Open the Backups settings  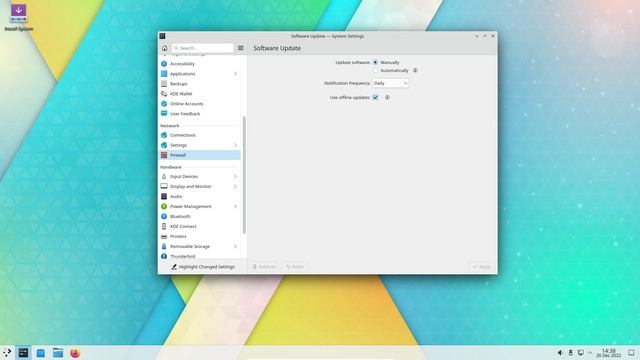click(200, 84)
